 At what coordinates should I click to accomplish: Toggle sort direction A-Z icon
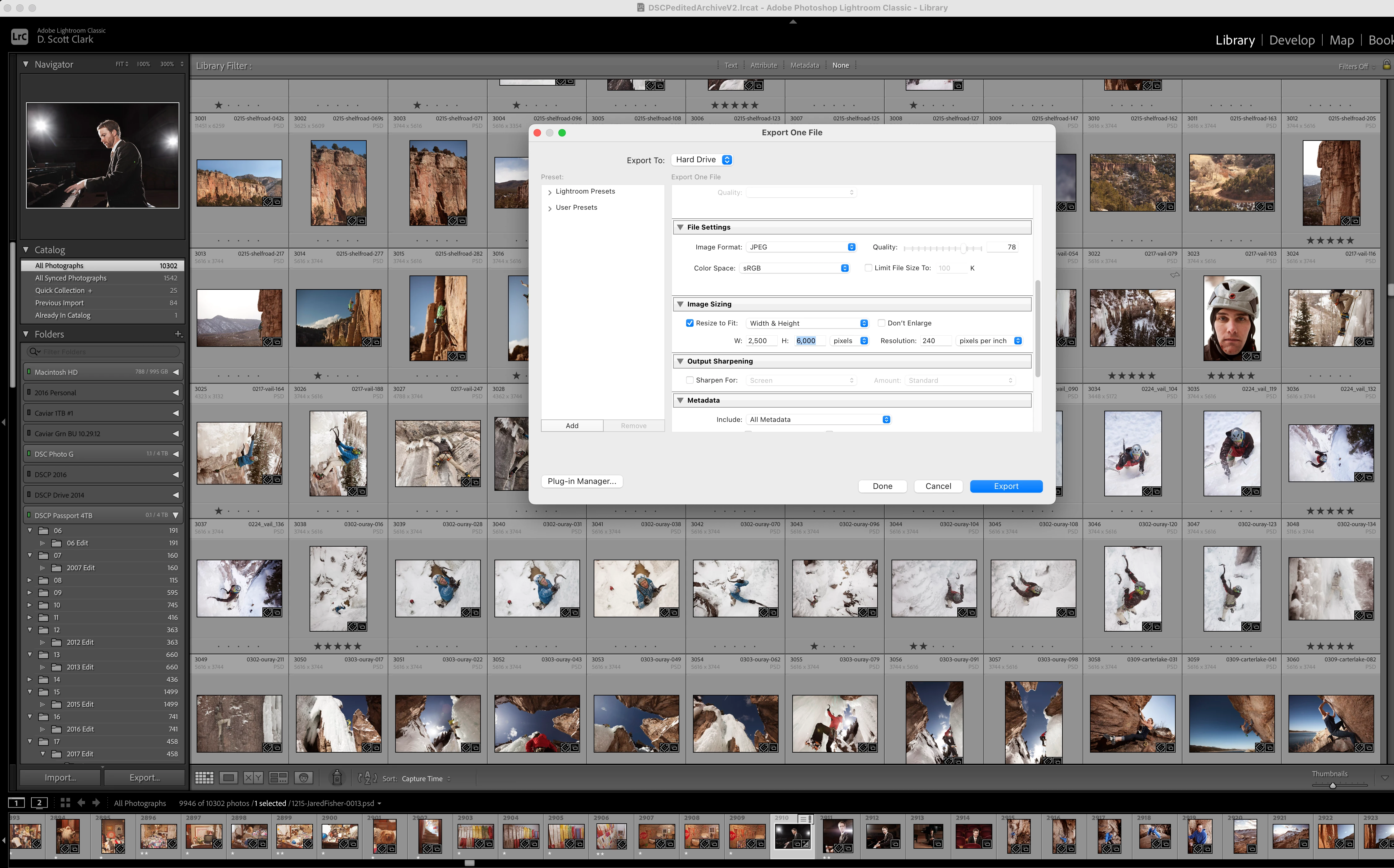pyautogui.click(x=367, y=778)
